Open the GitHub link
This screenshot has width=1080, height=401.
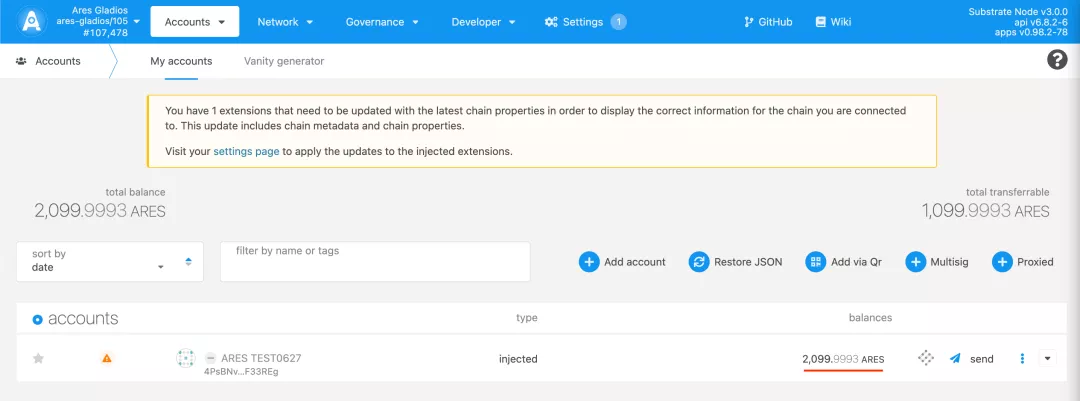(x=769, y=22)
